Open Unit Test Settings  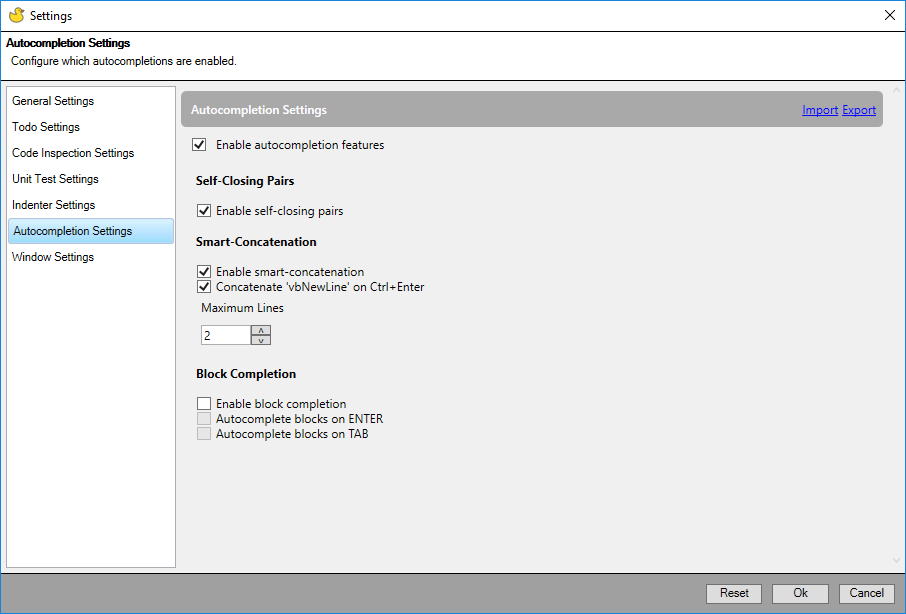coord(55,179)
